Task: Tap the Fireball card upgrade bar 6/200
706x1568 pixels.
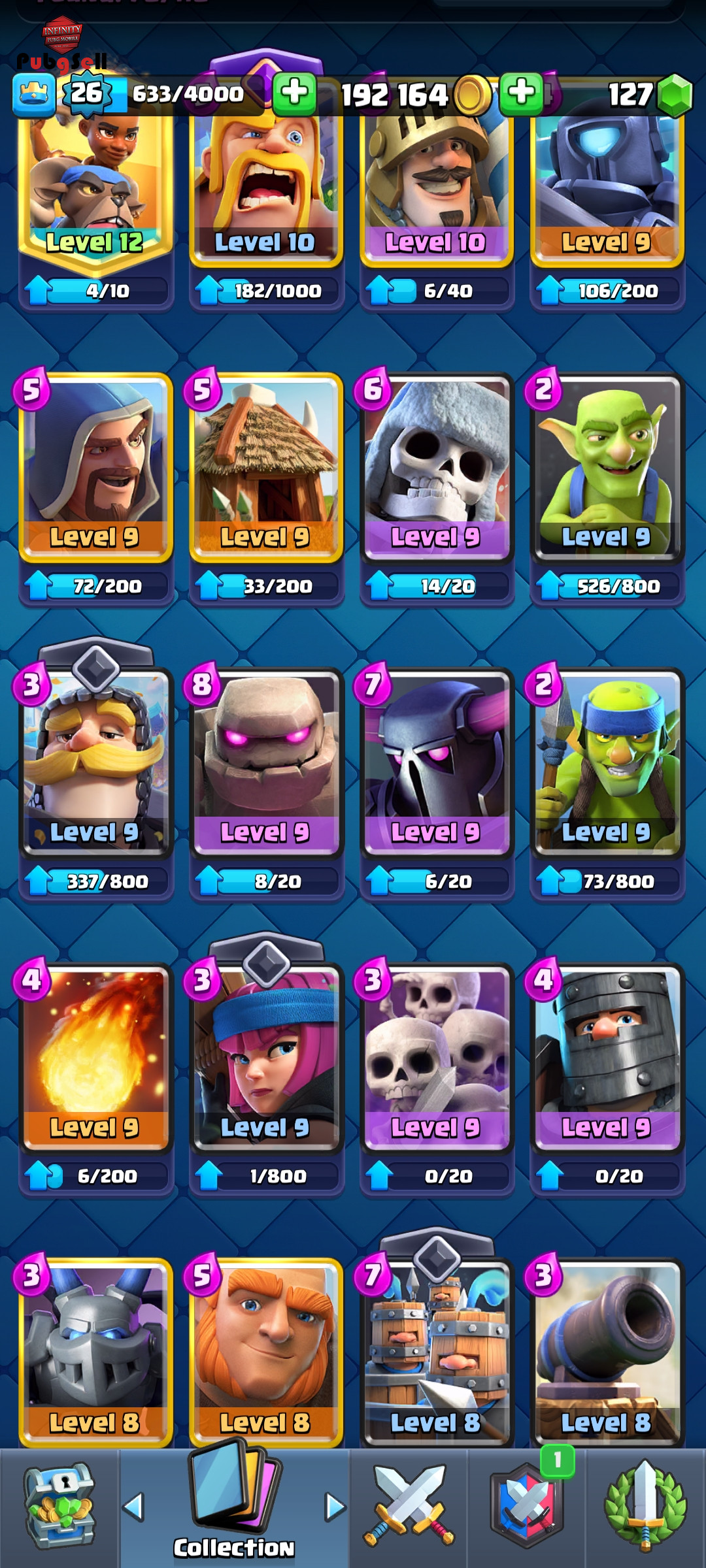Action: click(x=95, y=1176)
